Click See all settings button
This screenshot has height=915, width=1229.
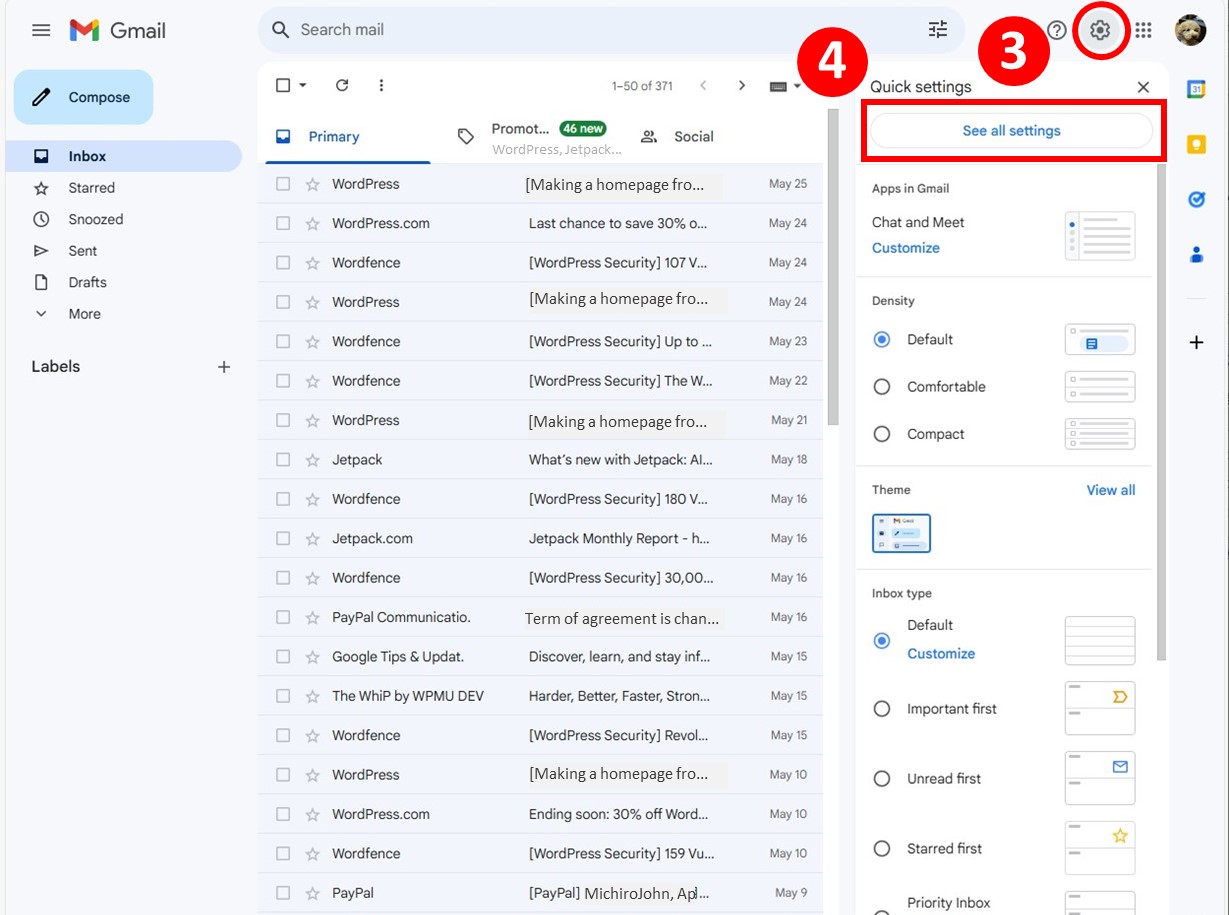click(1011, 131)
